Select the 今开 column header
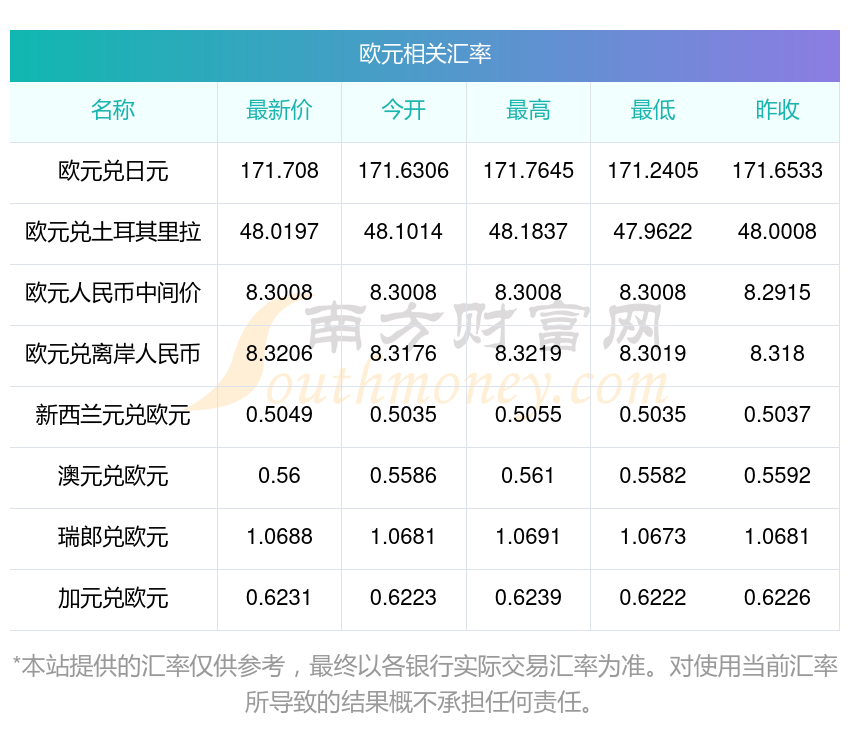The image size is (850, 733). coord(403,110)
